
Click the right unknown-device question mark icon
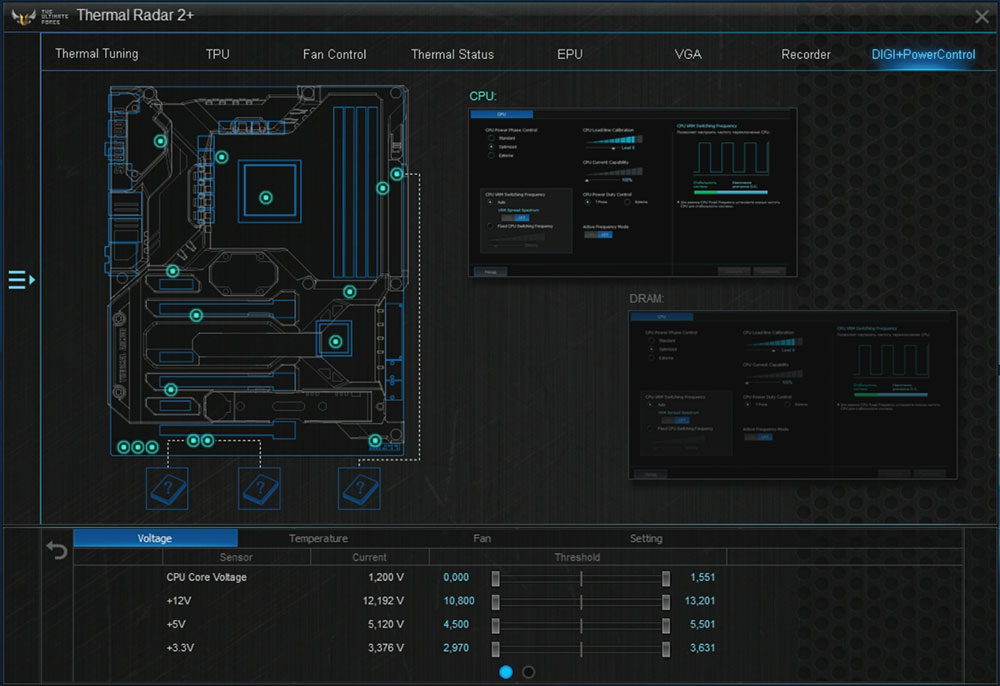point(359,489)
